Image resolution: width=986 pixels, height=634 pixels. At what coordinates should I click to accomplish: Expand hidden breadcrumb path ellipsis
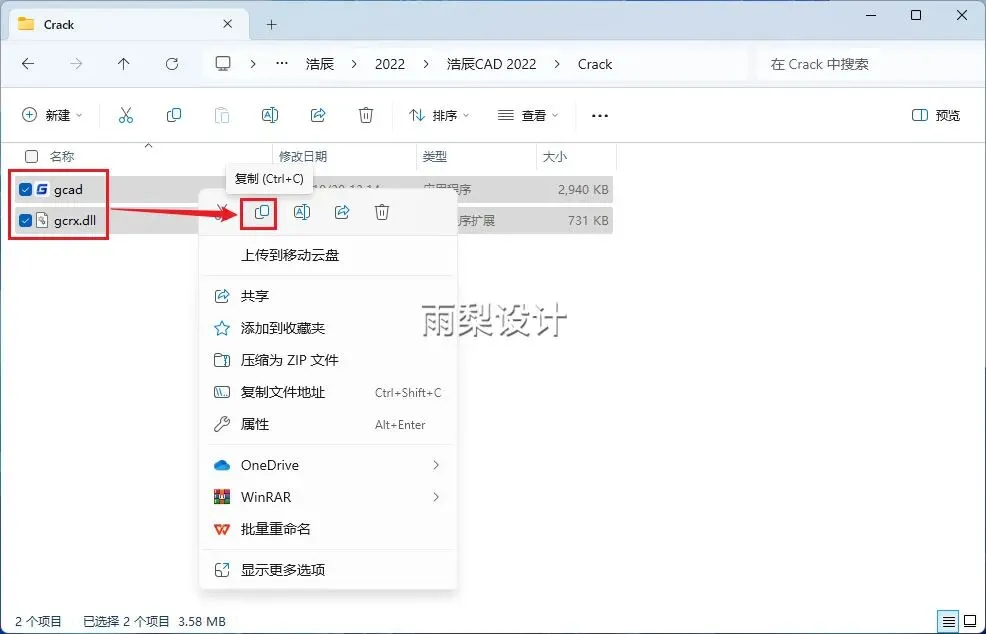point(282,64)
